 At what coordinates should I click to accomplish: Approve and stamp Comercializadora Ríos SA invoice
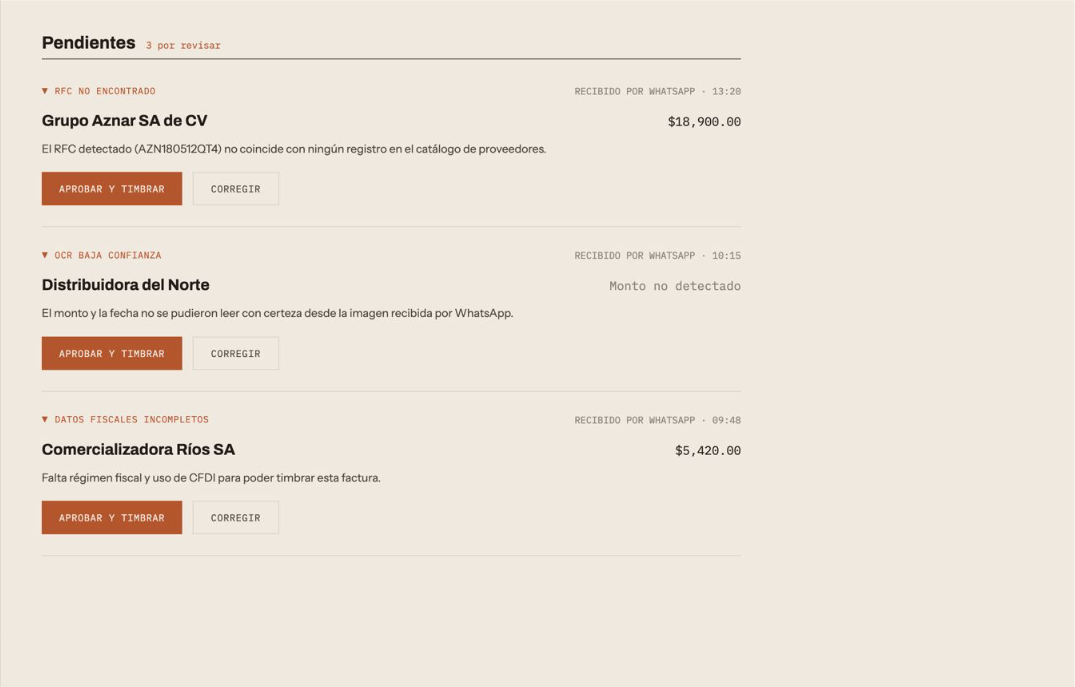(x=112, y=518)
